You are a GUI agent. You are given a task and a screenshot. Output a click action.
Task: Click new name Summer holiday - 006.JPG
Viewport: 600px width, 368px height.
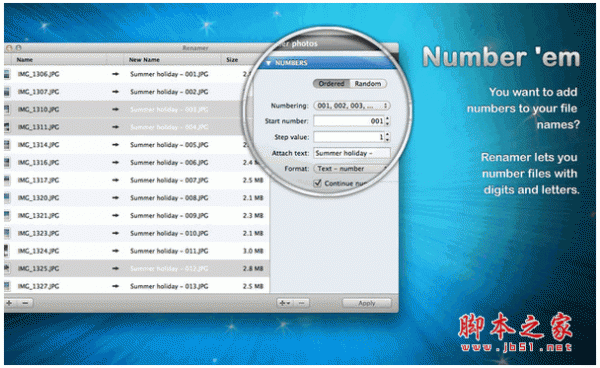(169, 163)
